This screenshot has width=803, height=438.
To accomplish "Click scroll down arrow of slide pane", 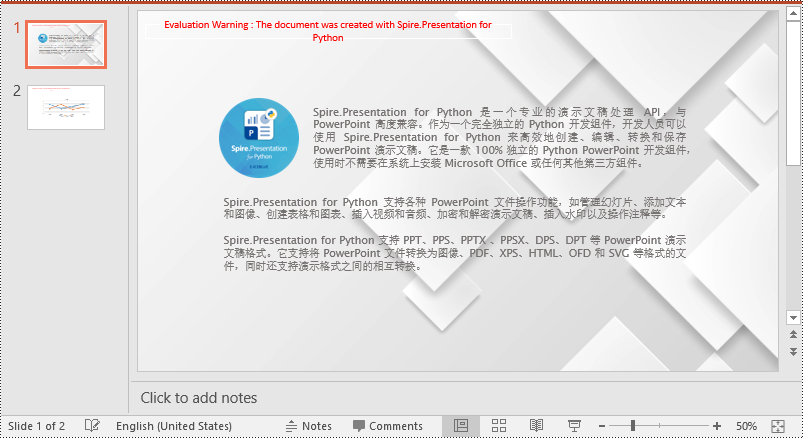I will coord(793,318).
